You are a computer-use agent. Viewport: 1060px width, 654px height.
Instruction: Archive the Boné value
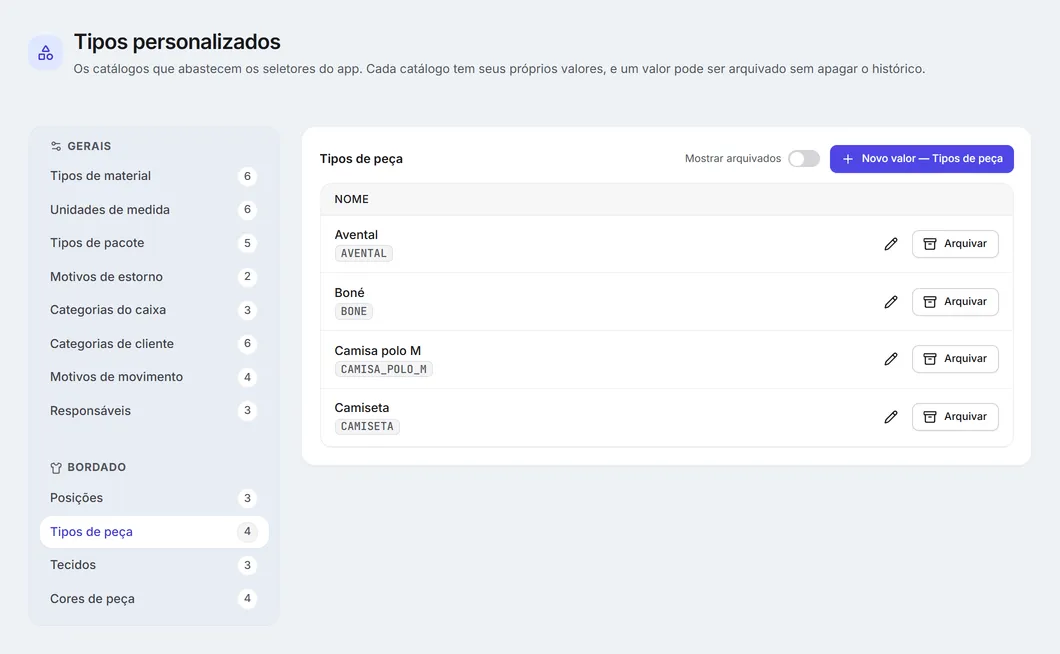pos(955,302)
